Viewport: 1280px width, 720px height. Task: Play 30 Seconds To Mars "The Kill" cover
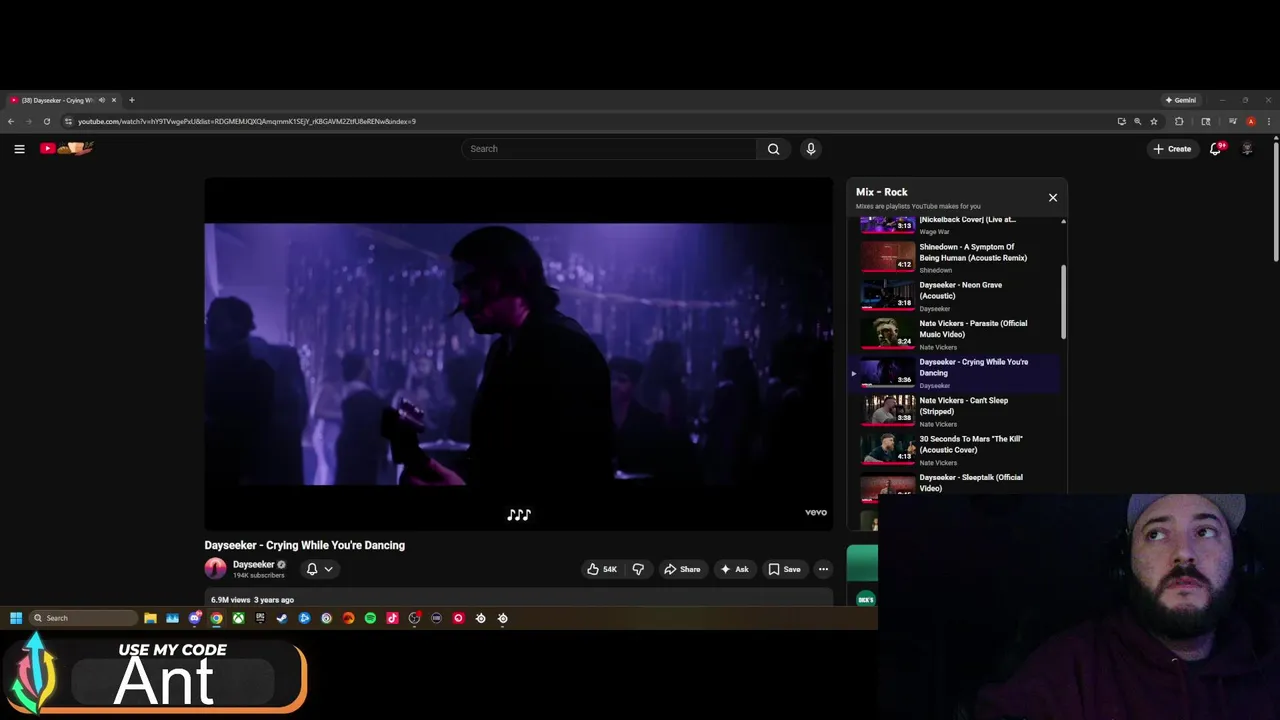(958, 449)
